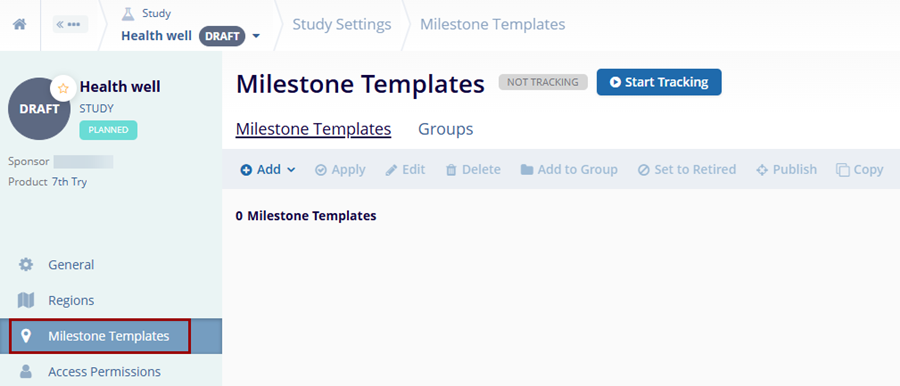Toggle the favorite star on Health well
The height and width of the screenshot is (386, 900).
63,88
